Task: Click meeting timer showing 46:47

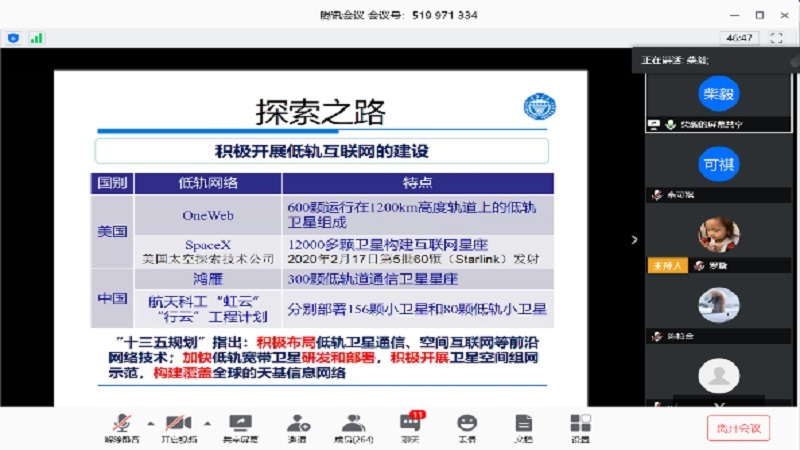Action: (740, 38)
